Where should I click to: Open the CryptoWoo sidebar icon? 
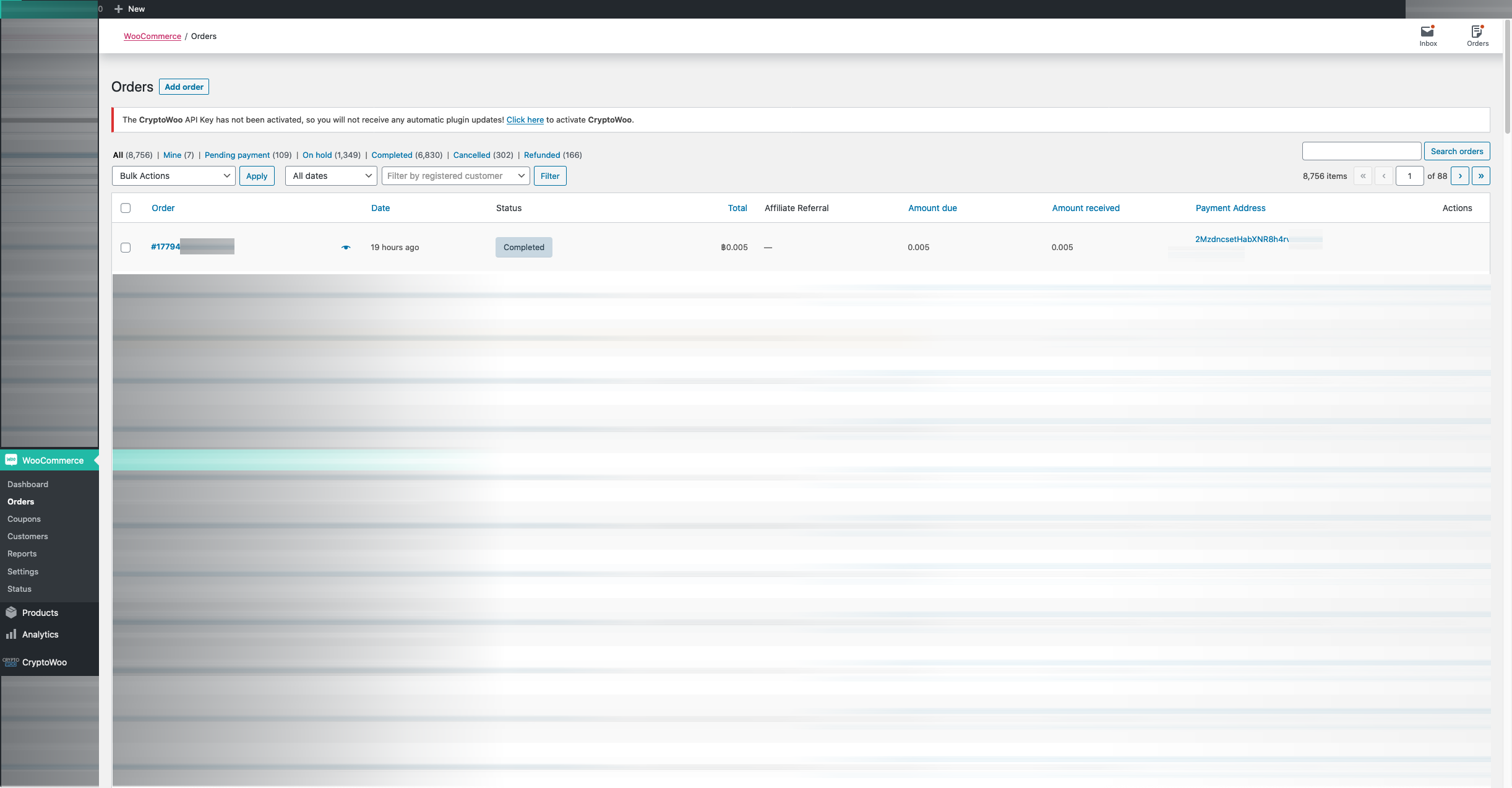[10, 662]
